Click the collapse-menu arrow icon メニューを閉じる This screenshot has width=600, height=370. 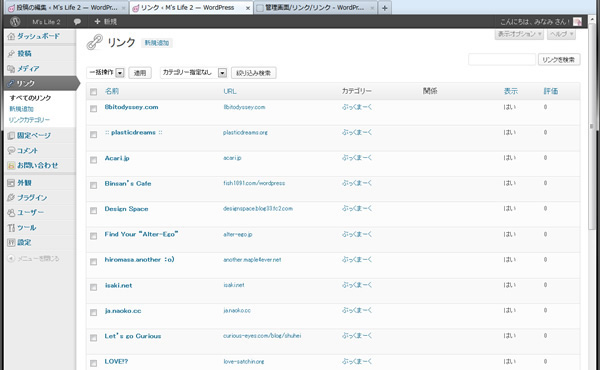(11, 259)
